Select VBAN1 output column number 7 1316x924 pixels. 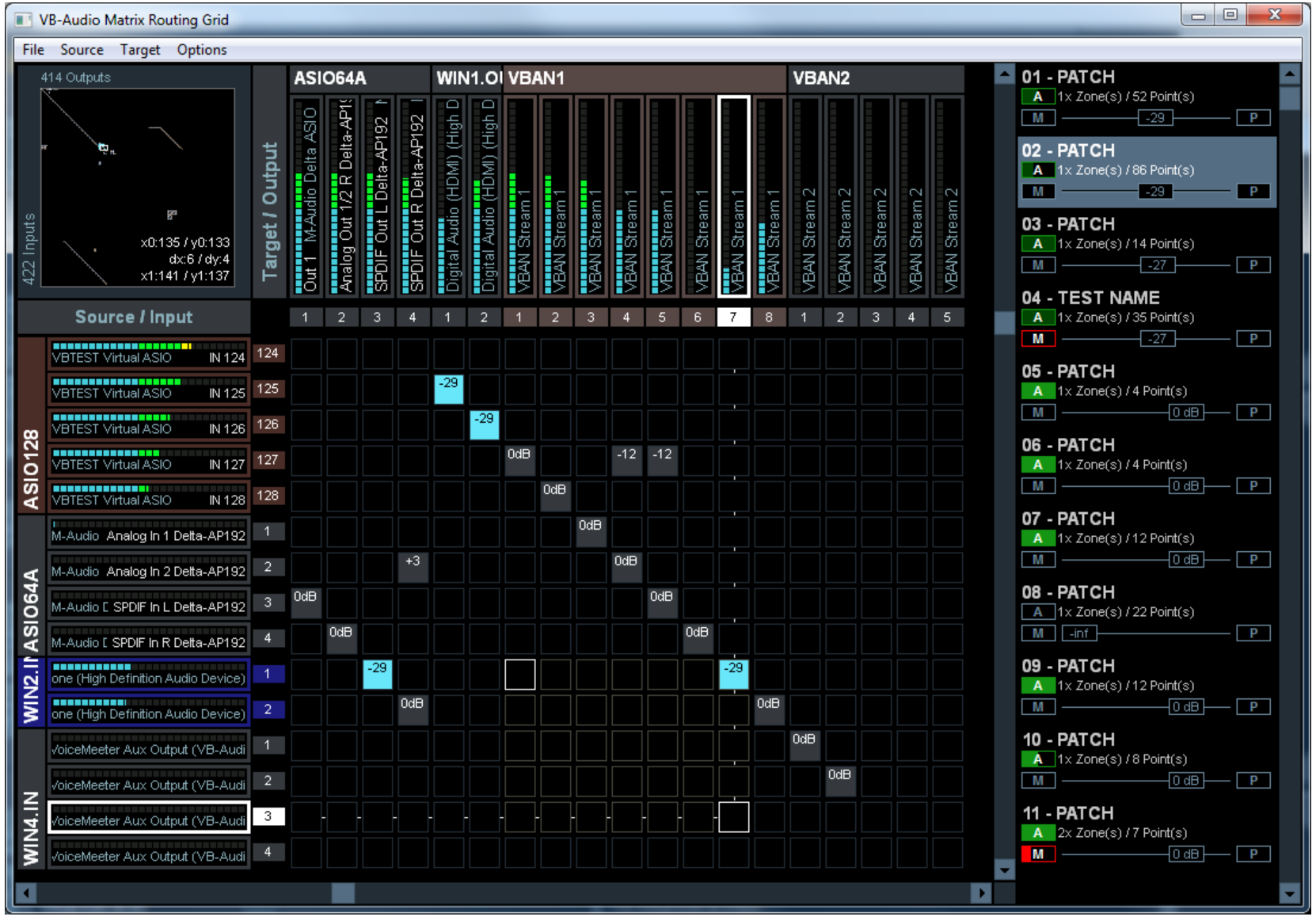pyautogui.click(x=733, y=318)
